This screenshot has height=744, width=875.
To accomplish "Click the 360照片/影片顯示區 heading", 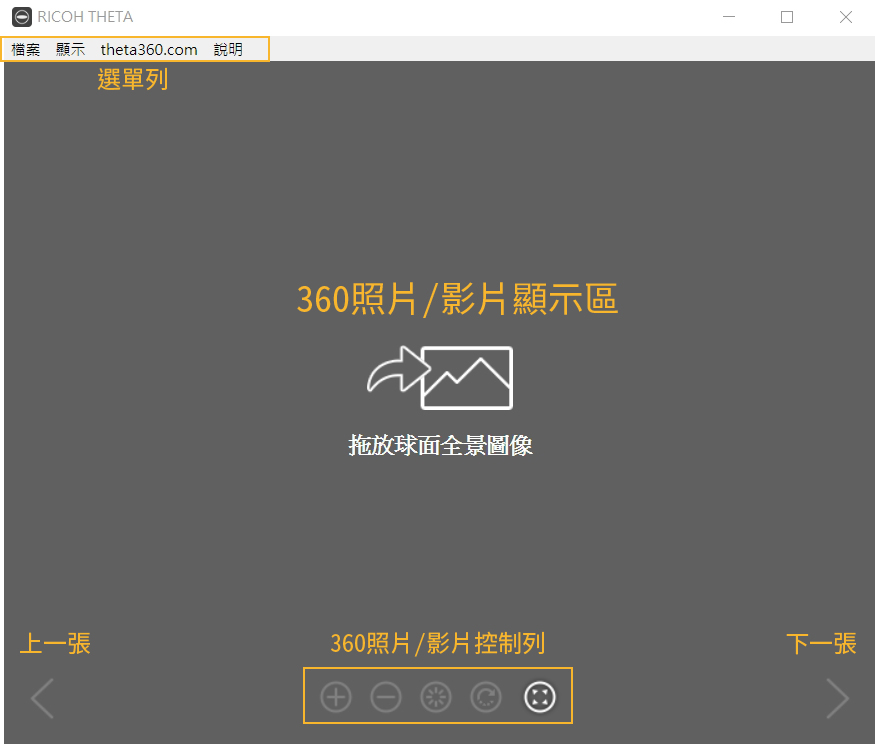I will click(x=457, y=299).
